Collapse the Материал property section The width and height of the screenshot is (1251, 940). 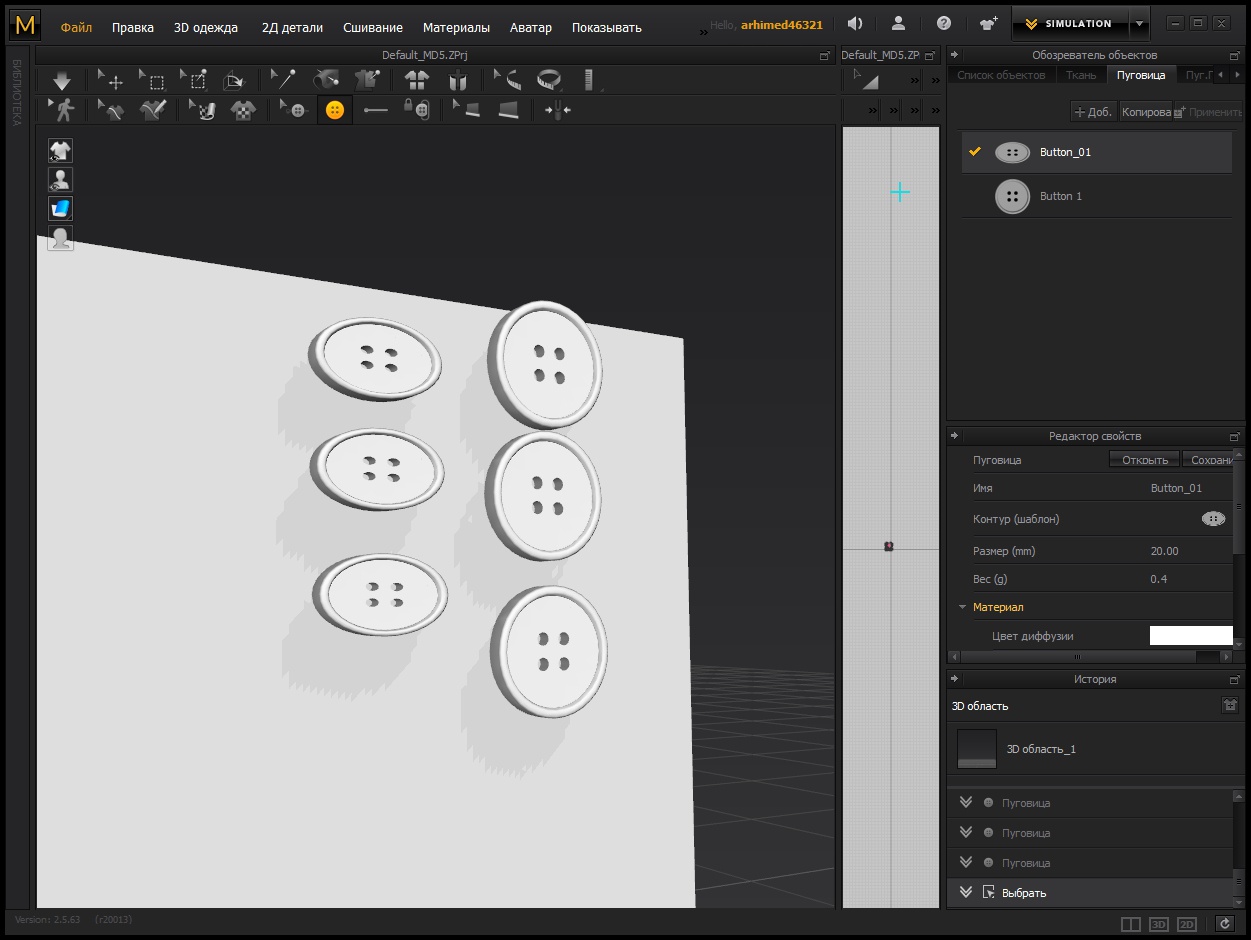[962, 607]
